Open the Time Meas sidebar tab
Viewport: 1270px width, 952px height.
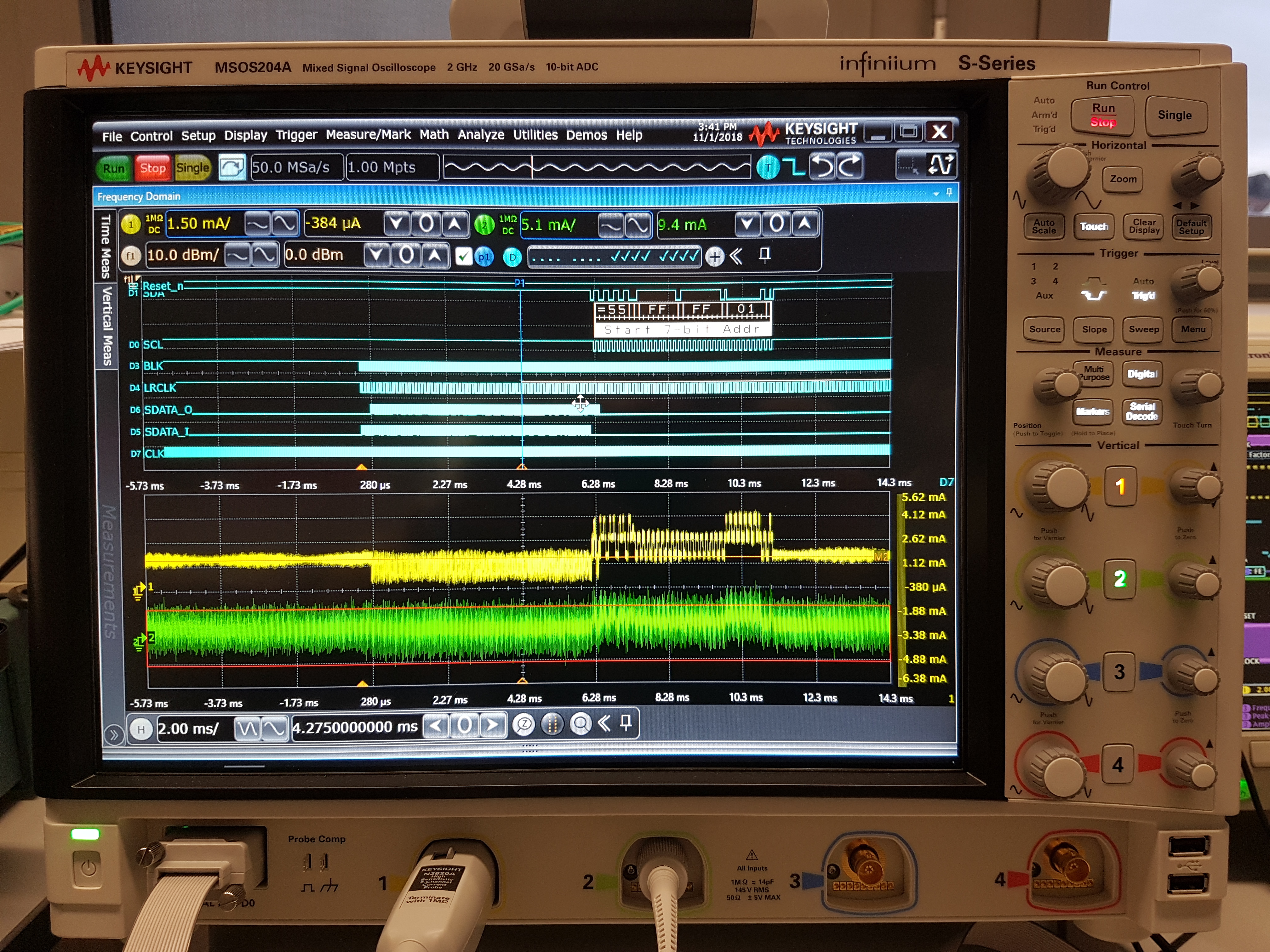(106, 246)
